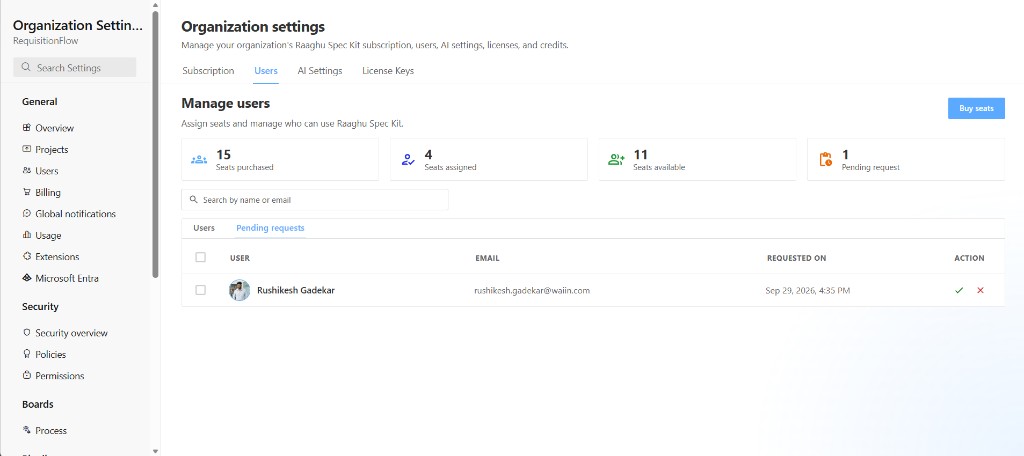Click the Users people icon in sidebar
This screenshot has width=1024, height=456.
click(27, 171)
